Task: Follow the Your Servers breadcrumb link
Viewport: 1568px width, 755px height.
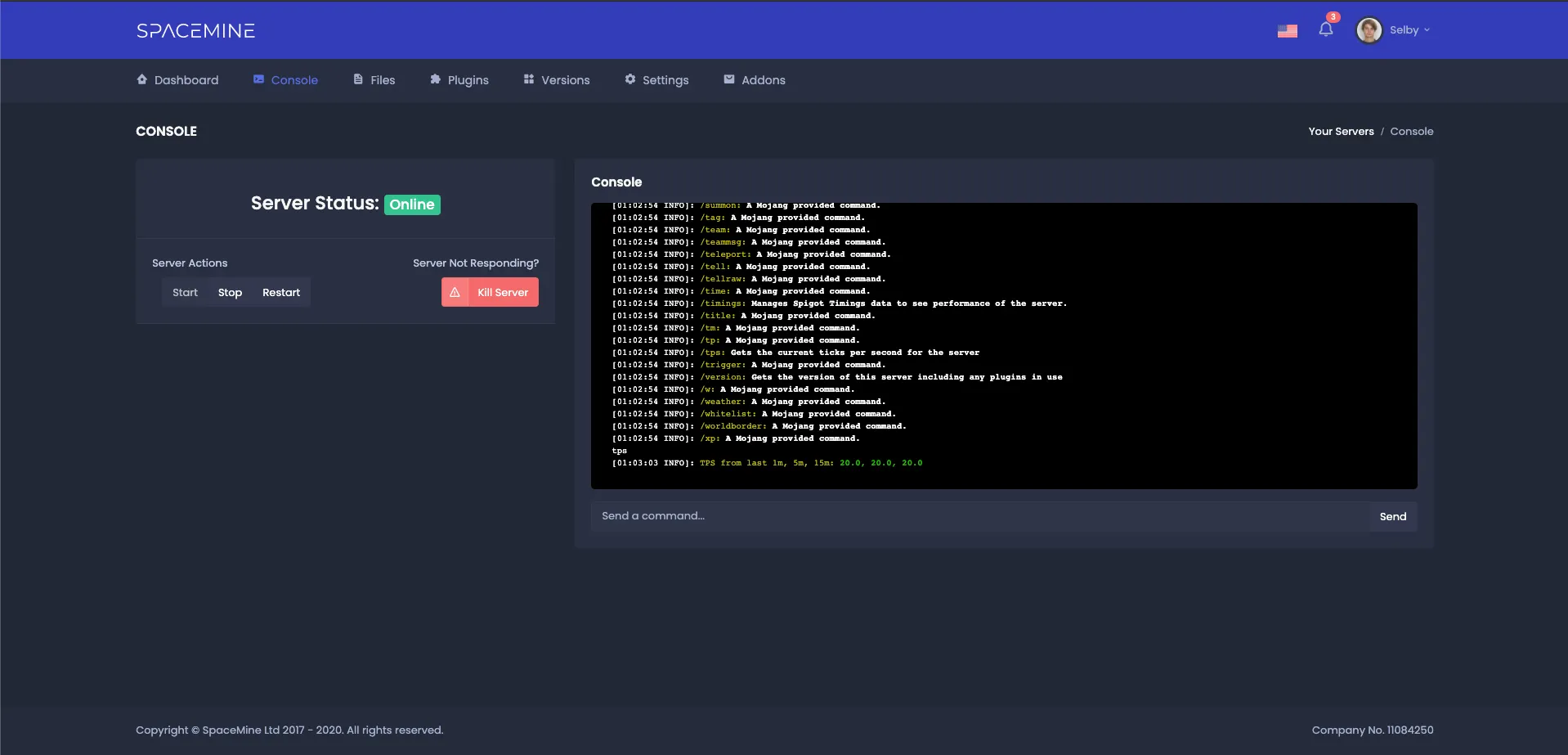Action: 1341,132
